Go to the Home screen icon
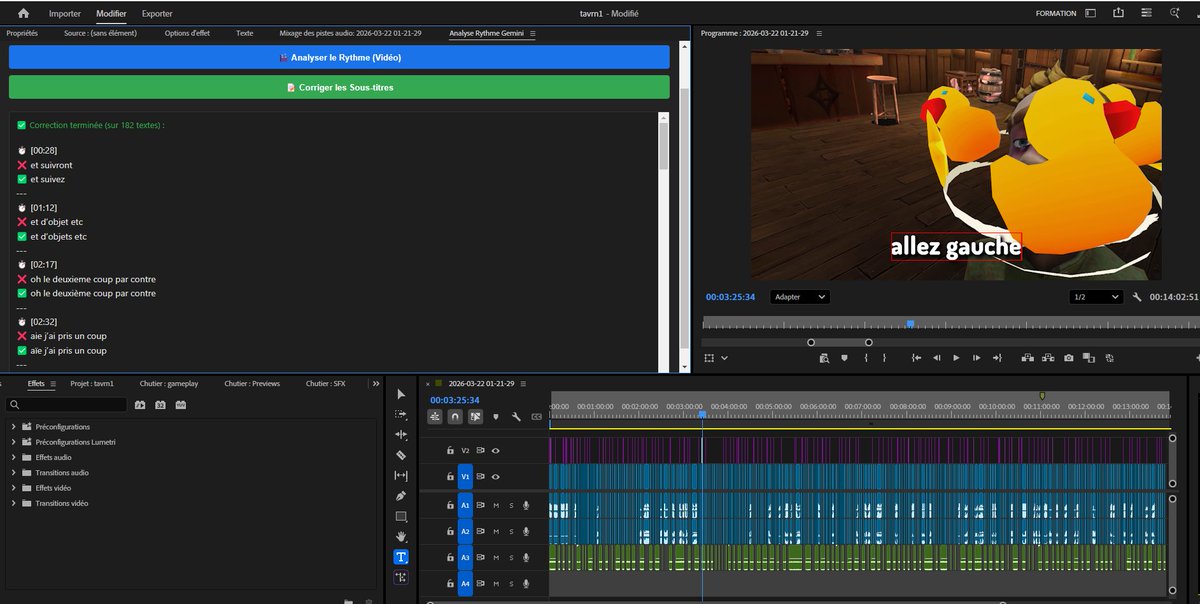The width and height of the screenshot is (1200, 604). point(23,14)
